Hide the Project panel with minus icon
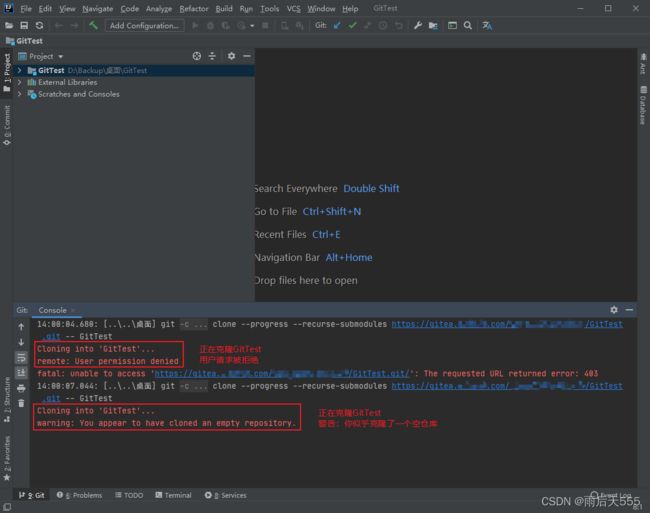 (x=247, y=56)
